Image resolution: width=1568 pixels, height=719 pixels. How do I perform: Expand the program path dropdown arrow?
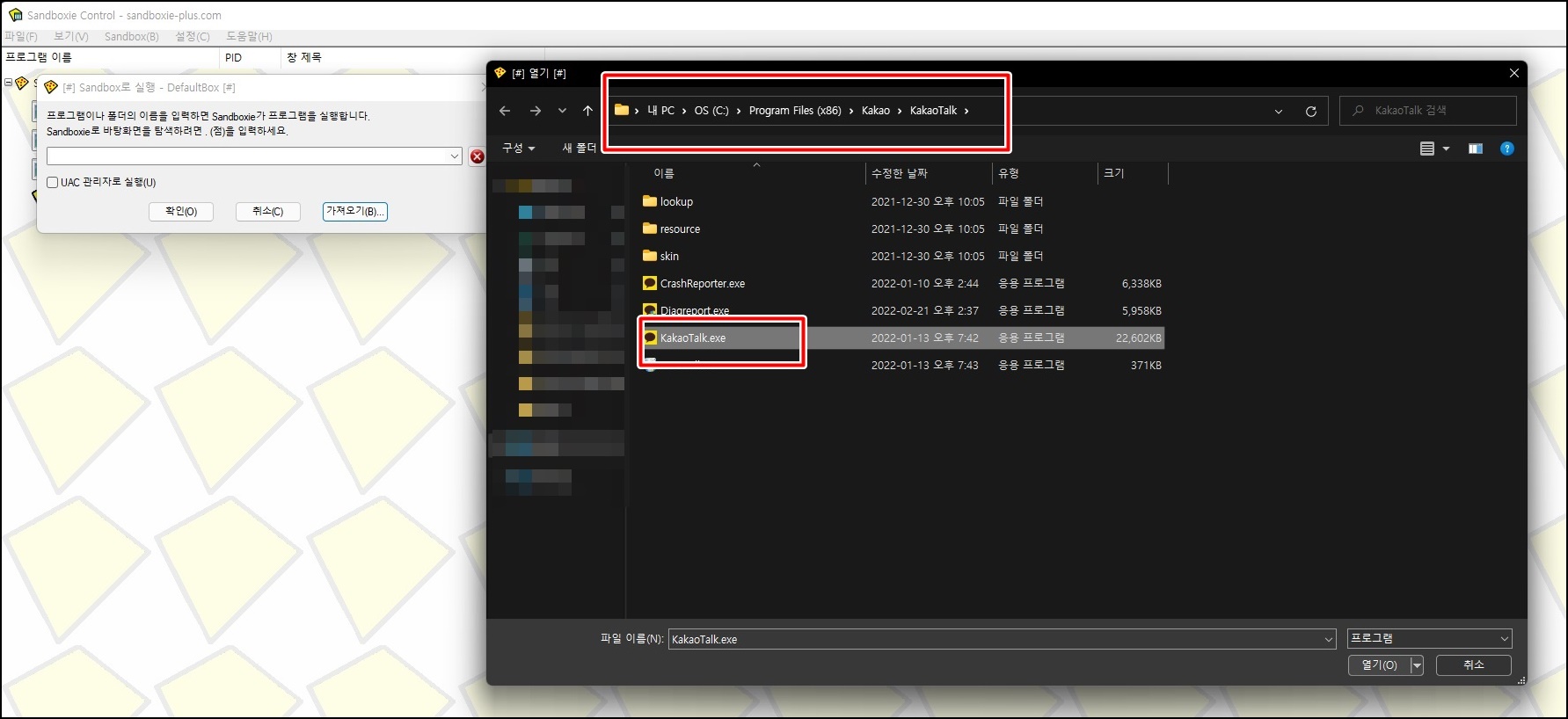[454, 156]
